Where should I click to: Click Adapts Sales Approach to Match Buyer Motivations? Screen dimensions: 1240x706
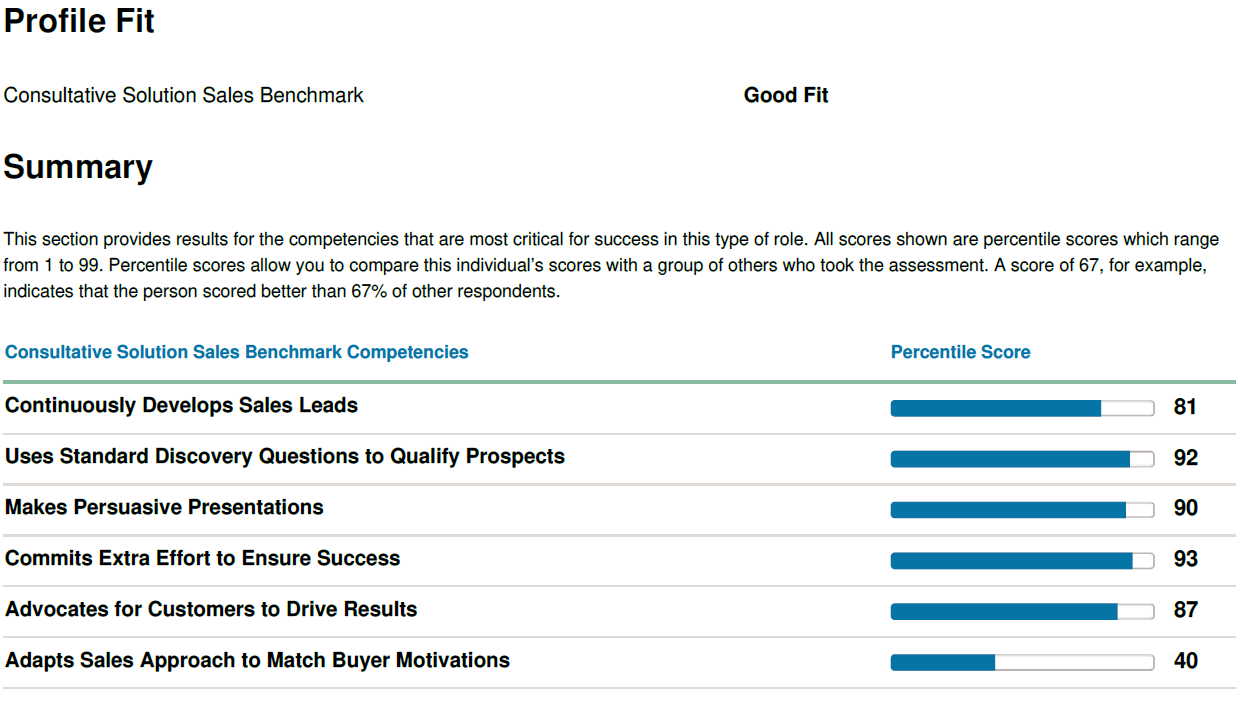coord(257,660)
